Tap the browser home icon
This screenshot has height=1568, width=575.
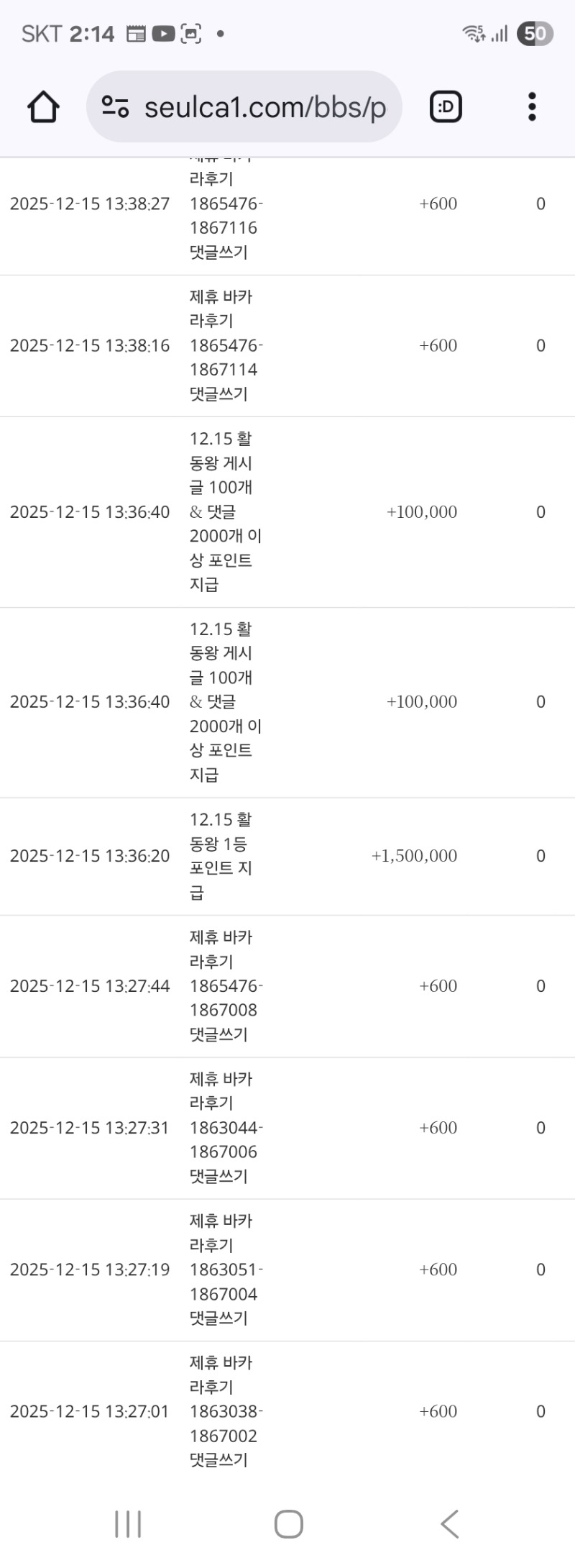coord(43,107)
